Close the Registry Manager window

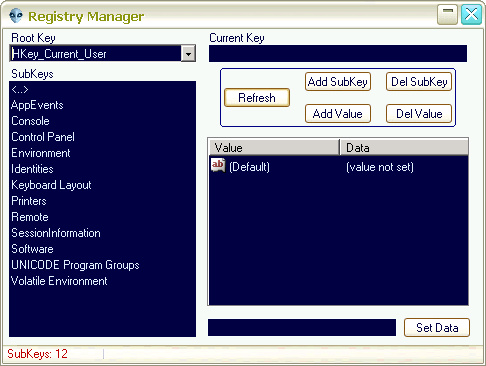471,15
